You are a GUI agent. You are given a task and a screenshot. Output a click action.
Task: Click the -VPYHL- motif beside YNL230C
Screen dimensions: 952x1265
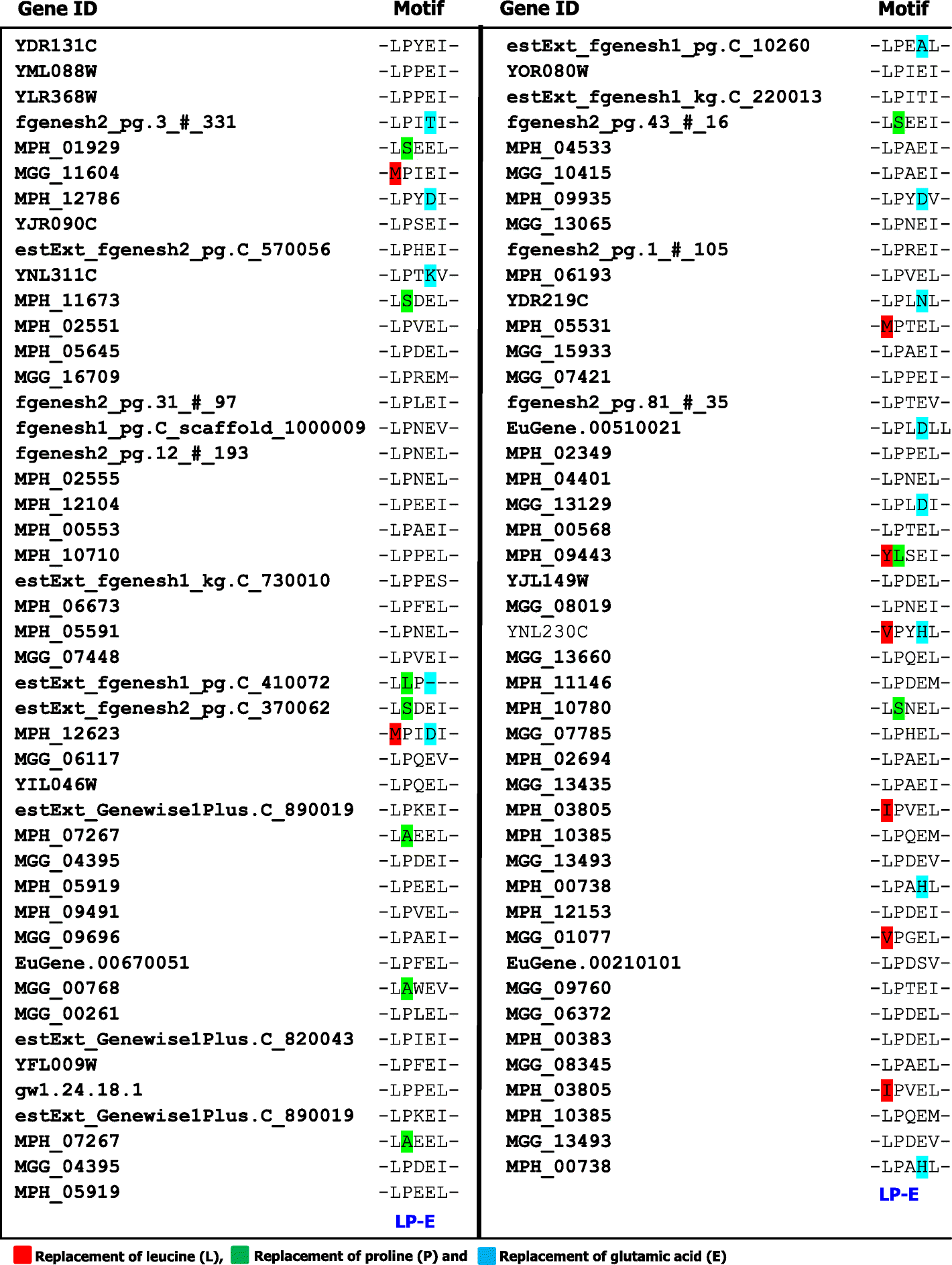coord(910,631)
